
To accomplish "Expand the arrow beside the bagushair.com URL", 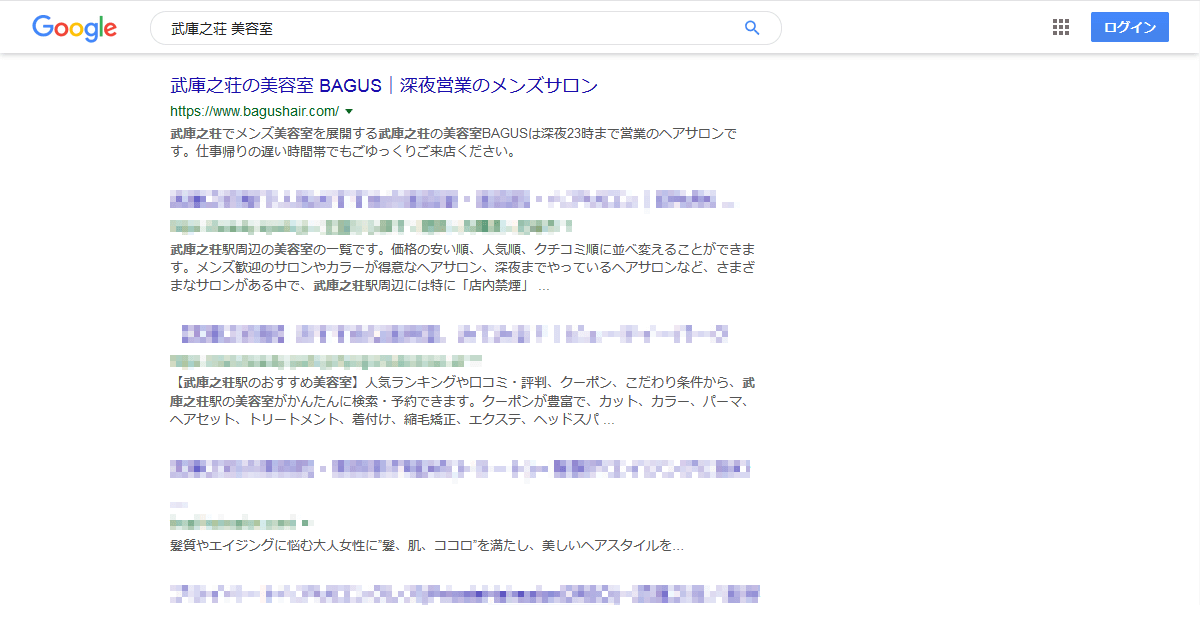I will (x=349, y=111).
